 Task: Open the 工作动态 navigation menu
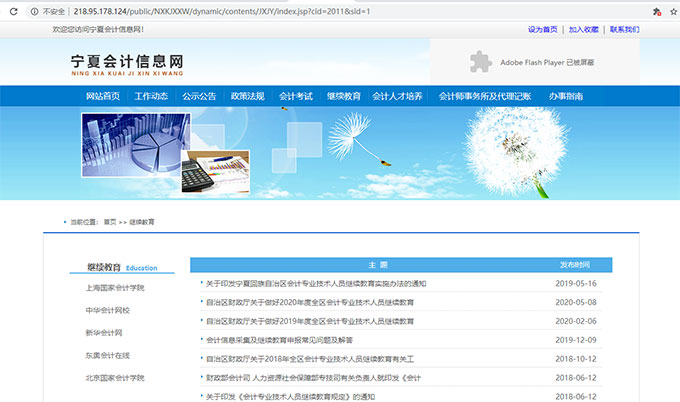pos(151,96)
